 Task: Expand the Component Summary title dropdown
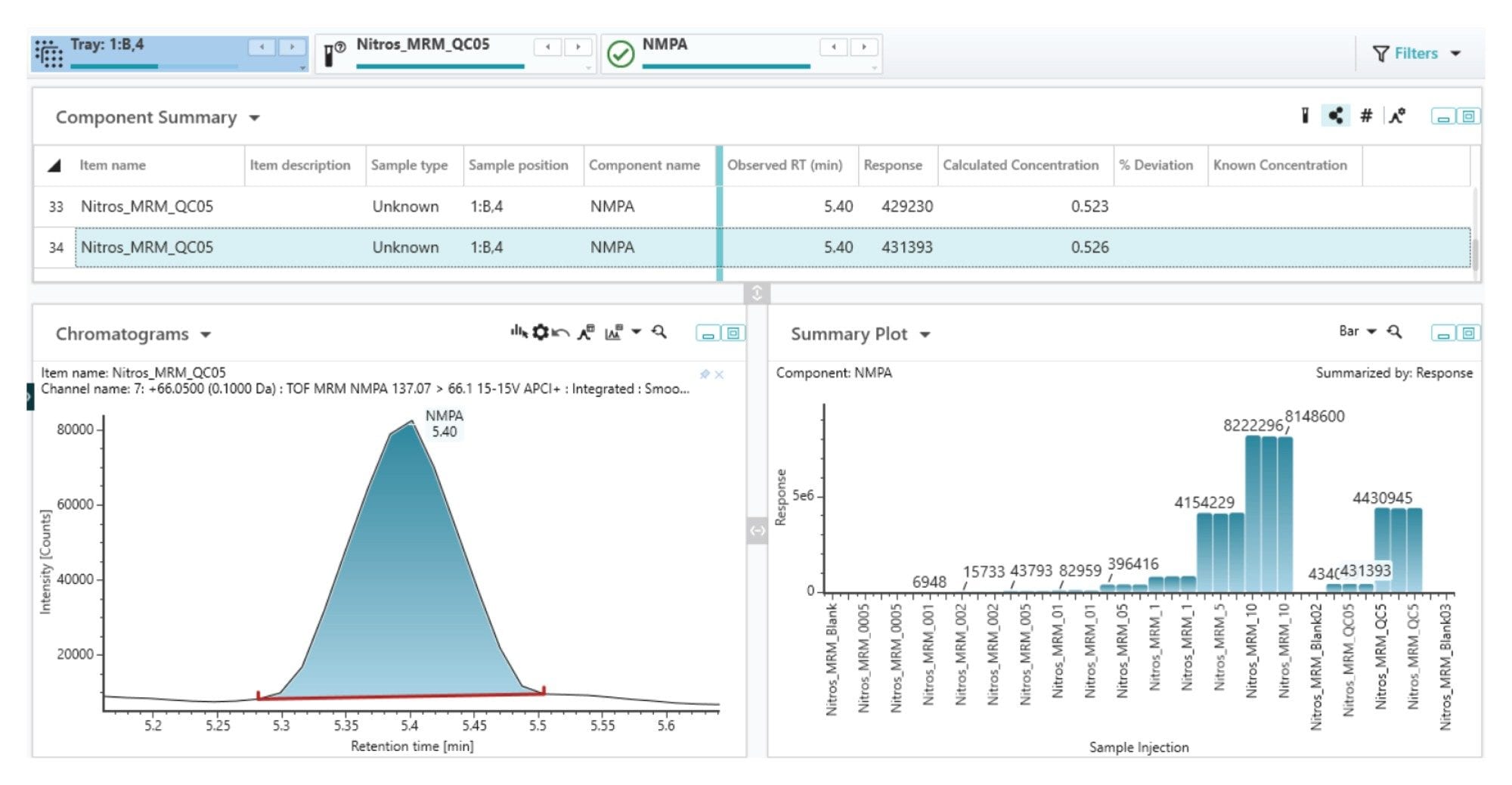[x=255, y=118]
